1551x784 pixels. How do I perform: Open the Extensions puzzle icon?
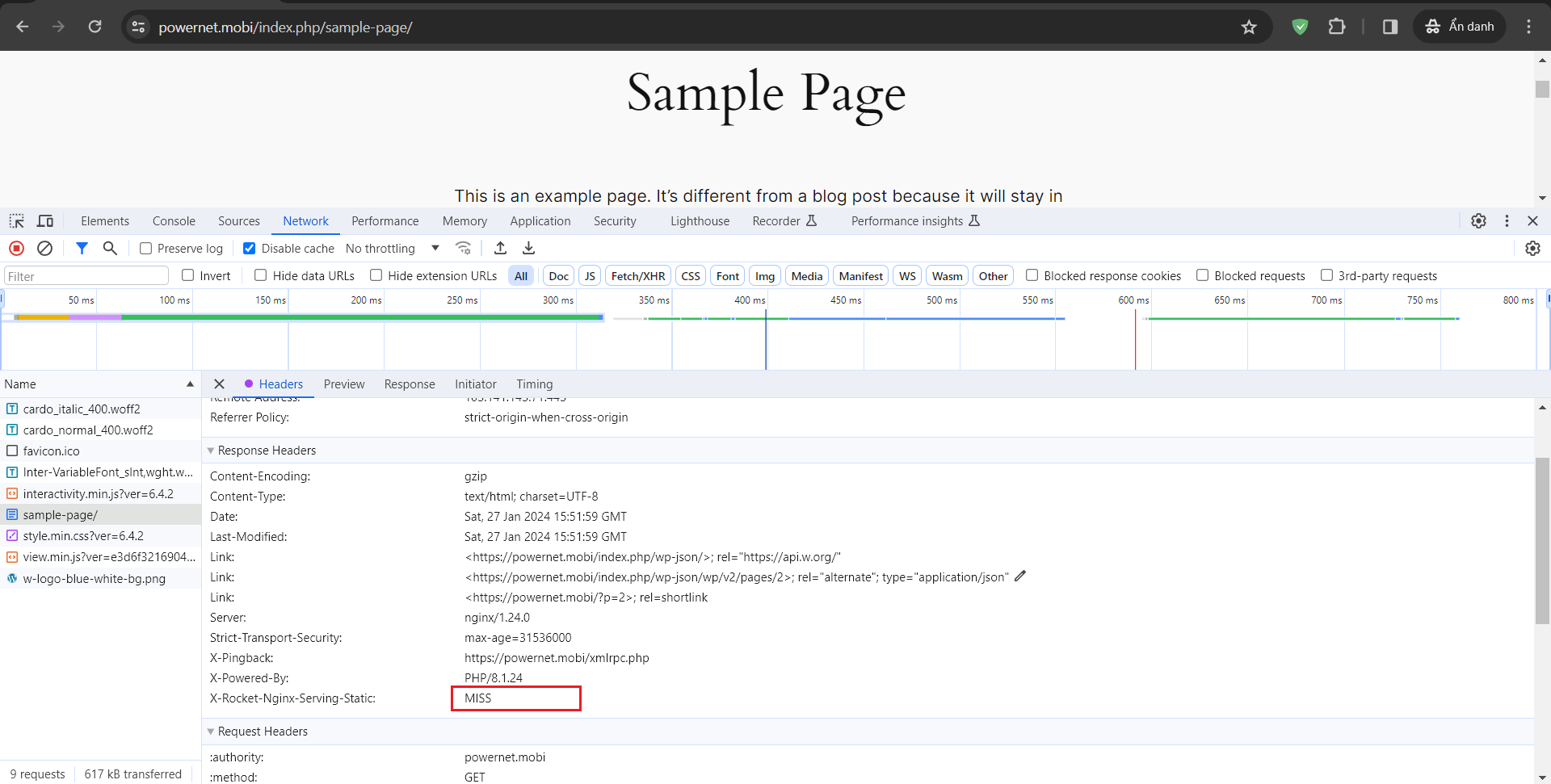[1337, 27]
